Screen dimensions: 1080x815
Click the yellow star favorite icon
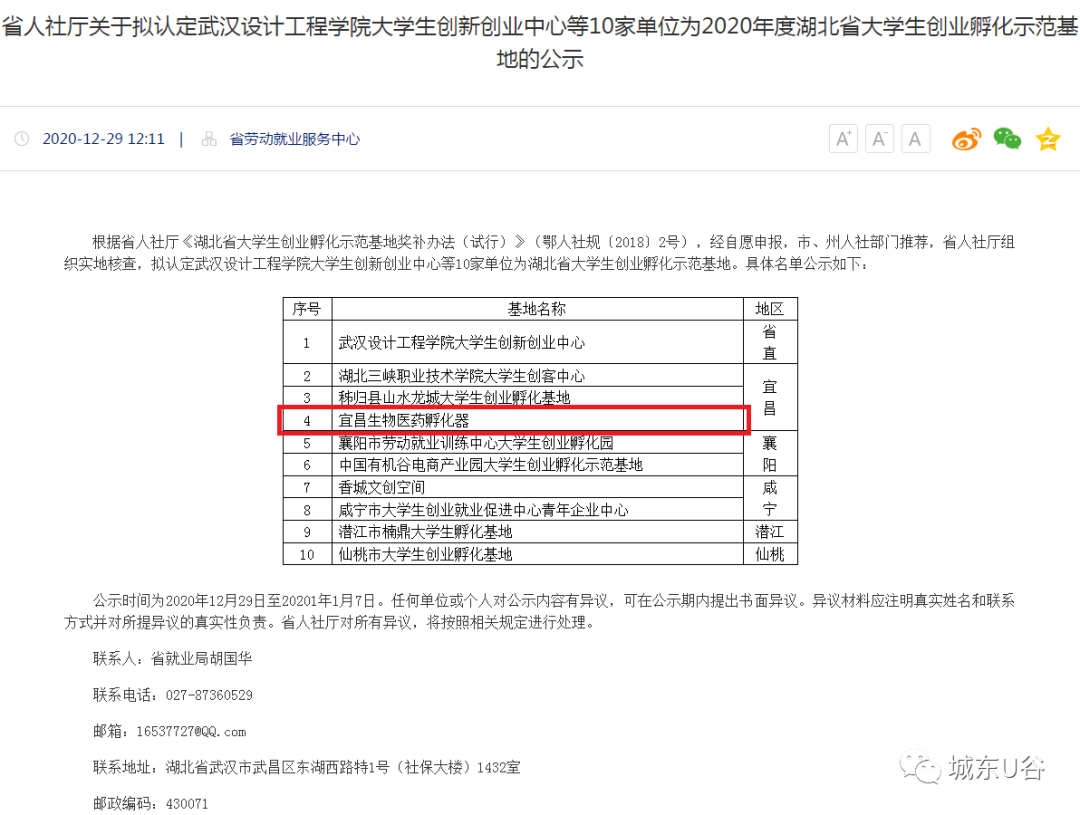pos(1048,138)
